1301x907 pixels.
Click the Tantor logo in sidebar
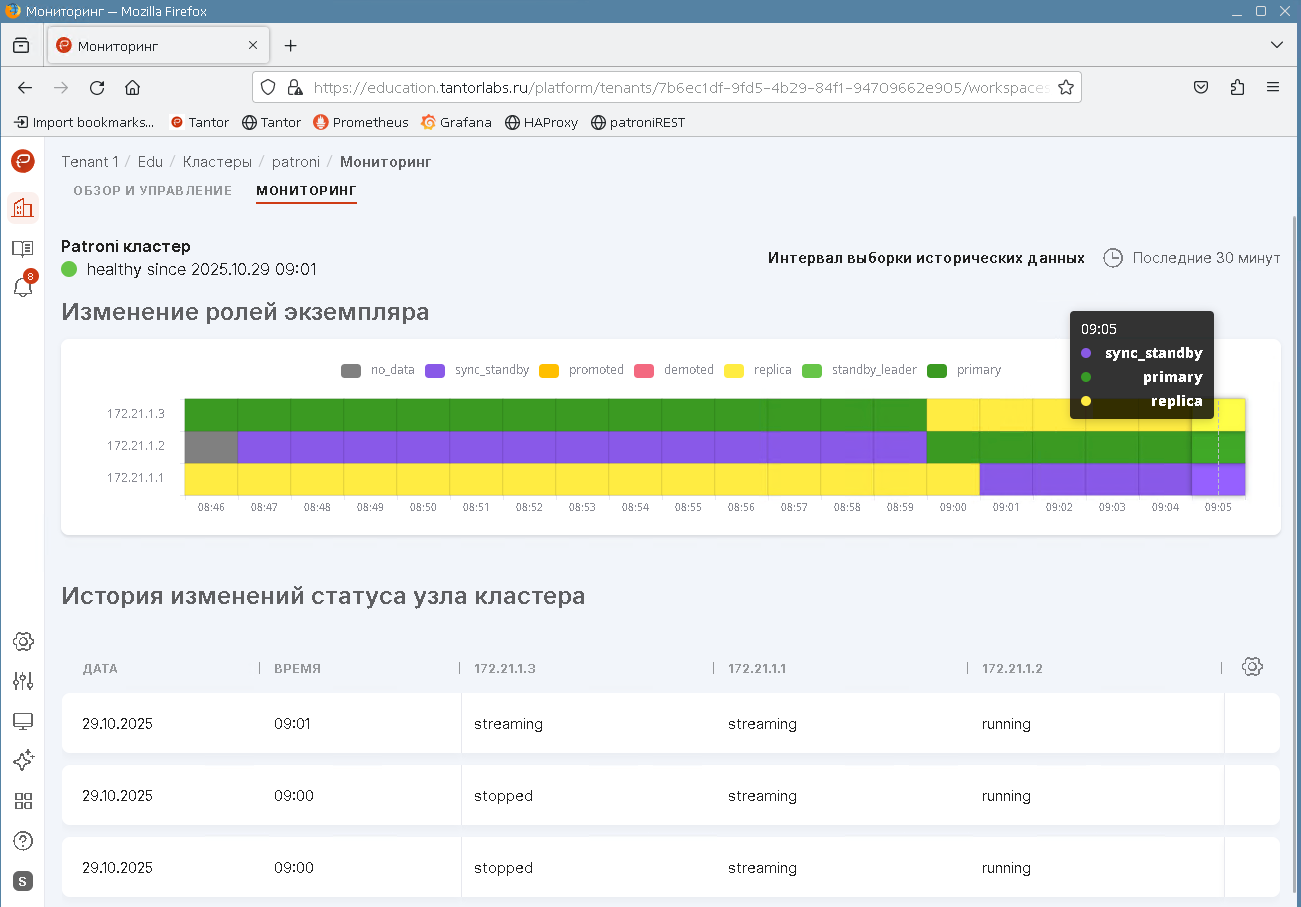[x=23, y=161]
